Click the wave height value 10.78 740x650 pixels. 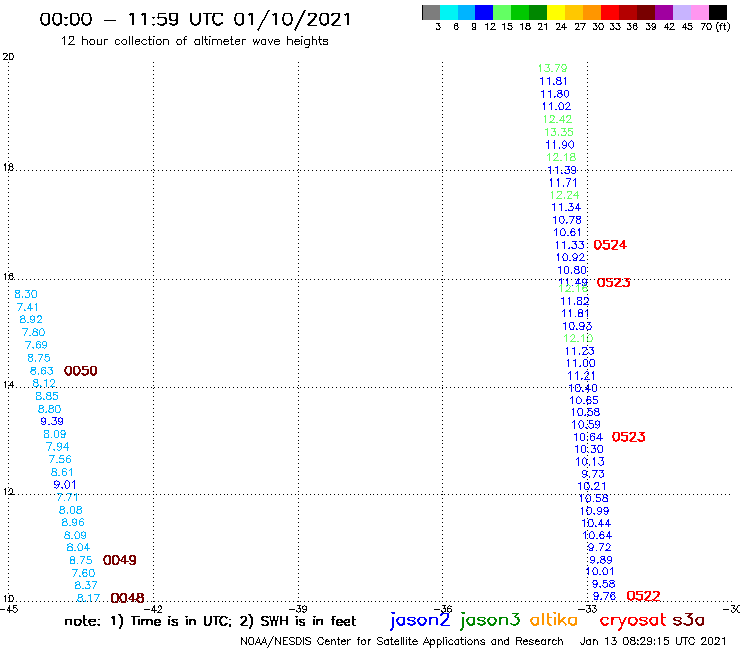click(567, 220)
